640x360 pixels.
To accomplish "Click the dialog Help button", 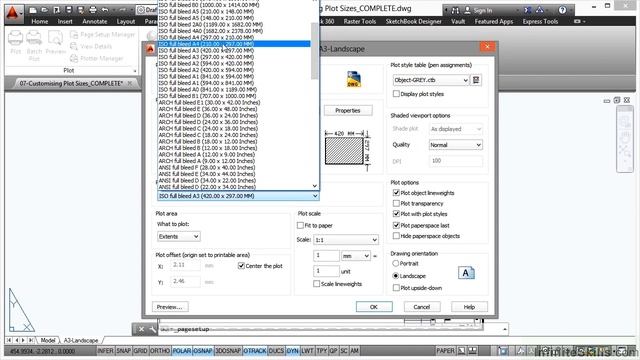I will [x=469, y=307].
